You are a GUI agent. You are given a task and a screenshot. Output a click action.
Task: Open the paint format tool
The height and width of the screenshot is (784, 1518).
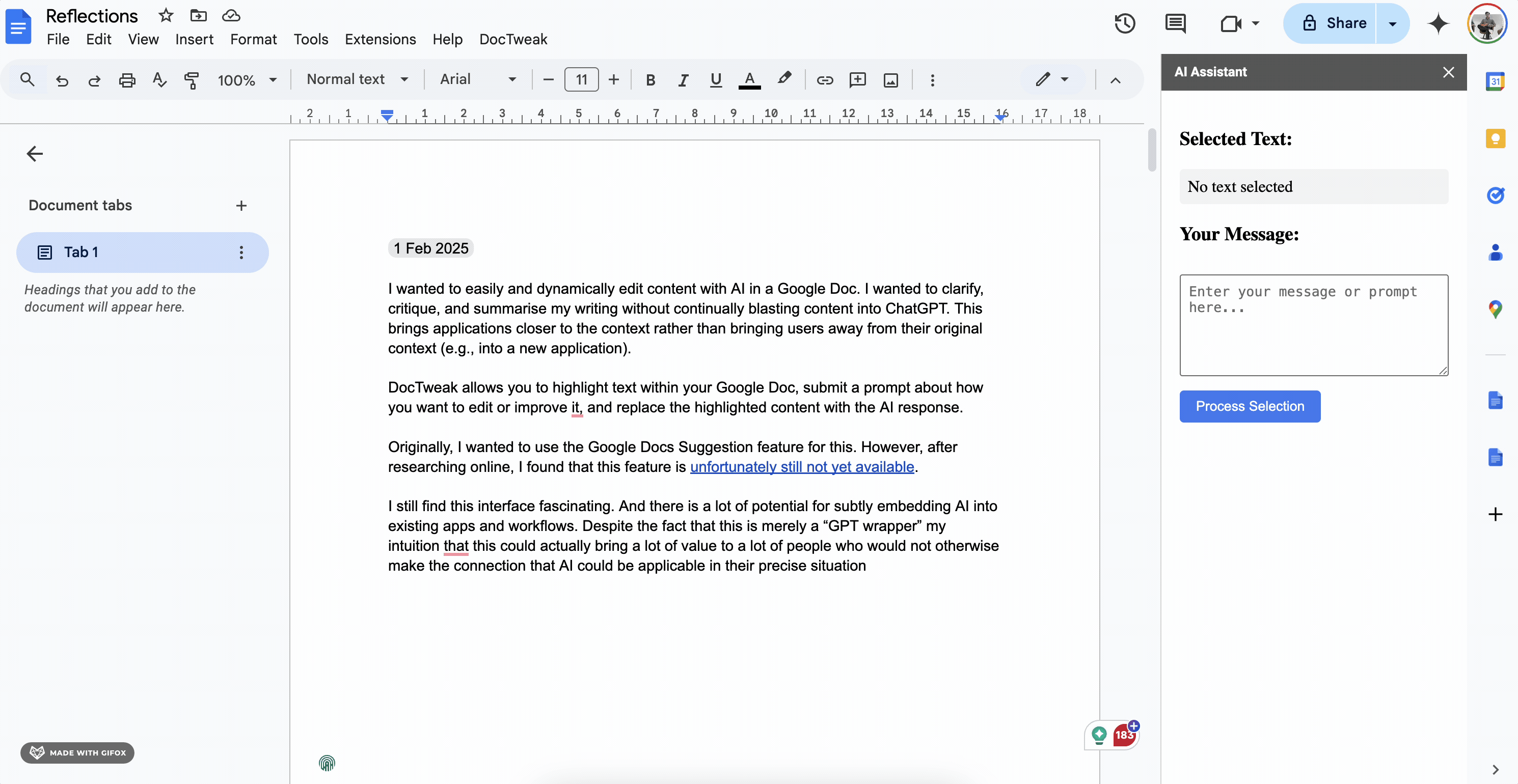(x=191, y=81)
